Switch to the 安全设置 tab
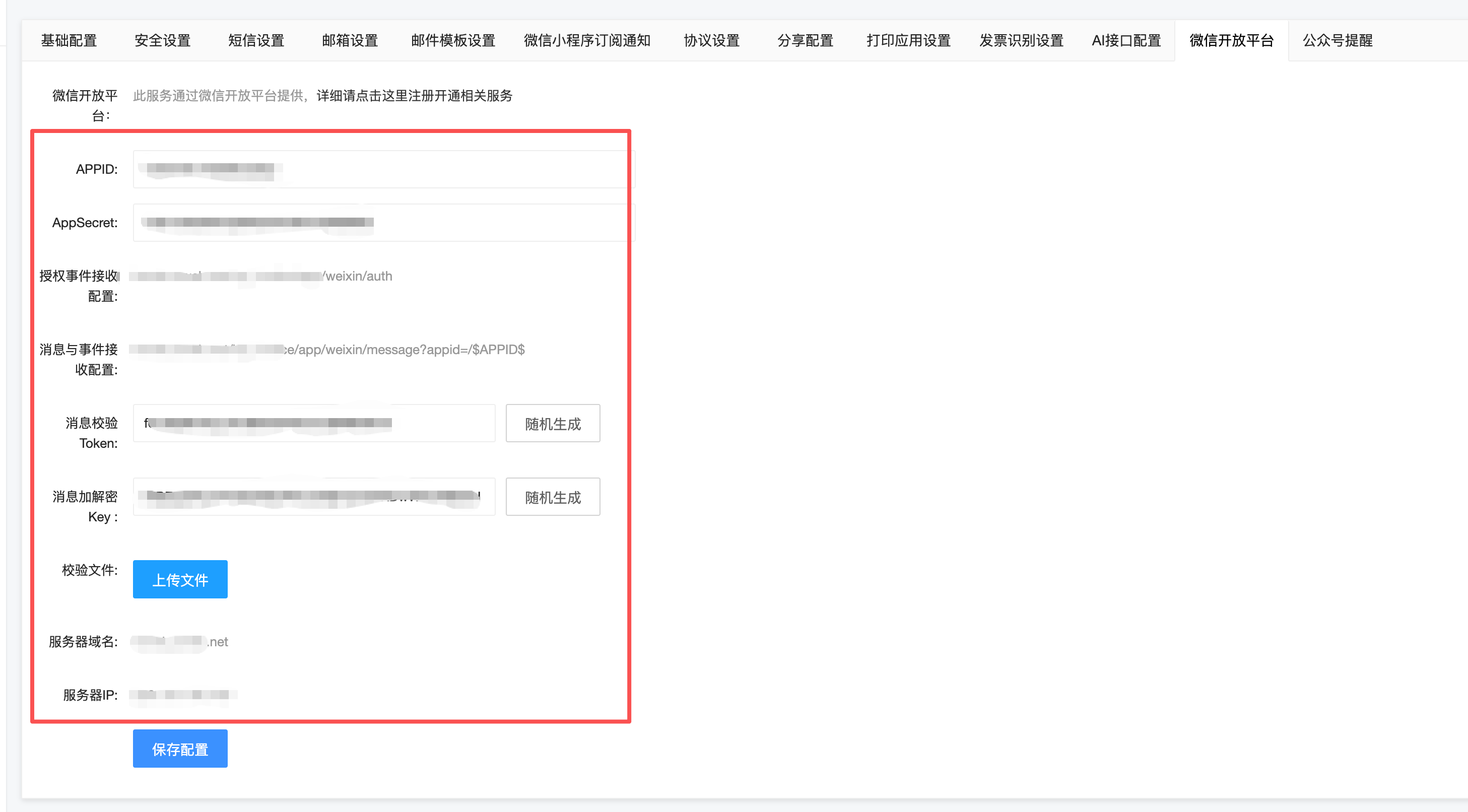This screenshot has width=1468, height=812. tap(162, 40)
